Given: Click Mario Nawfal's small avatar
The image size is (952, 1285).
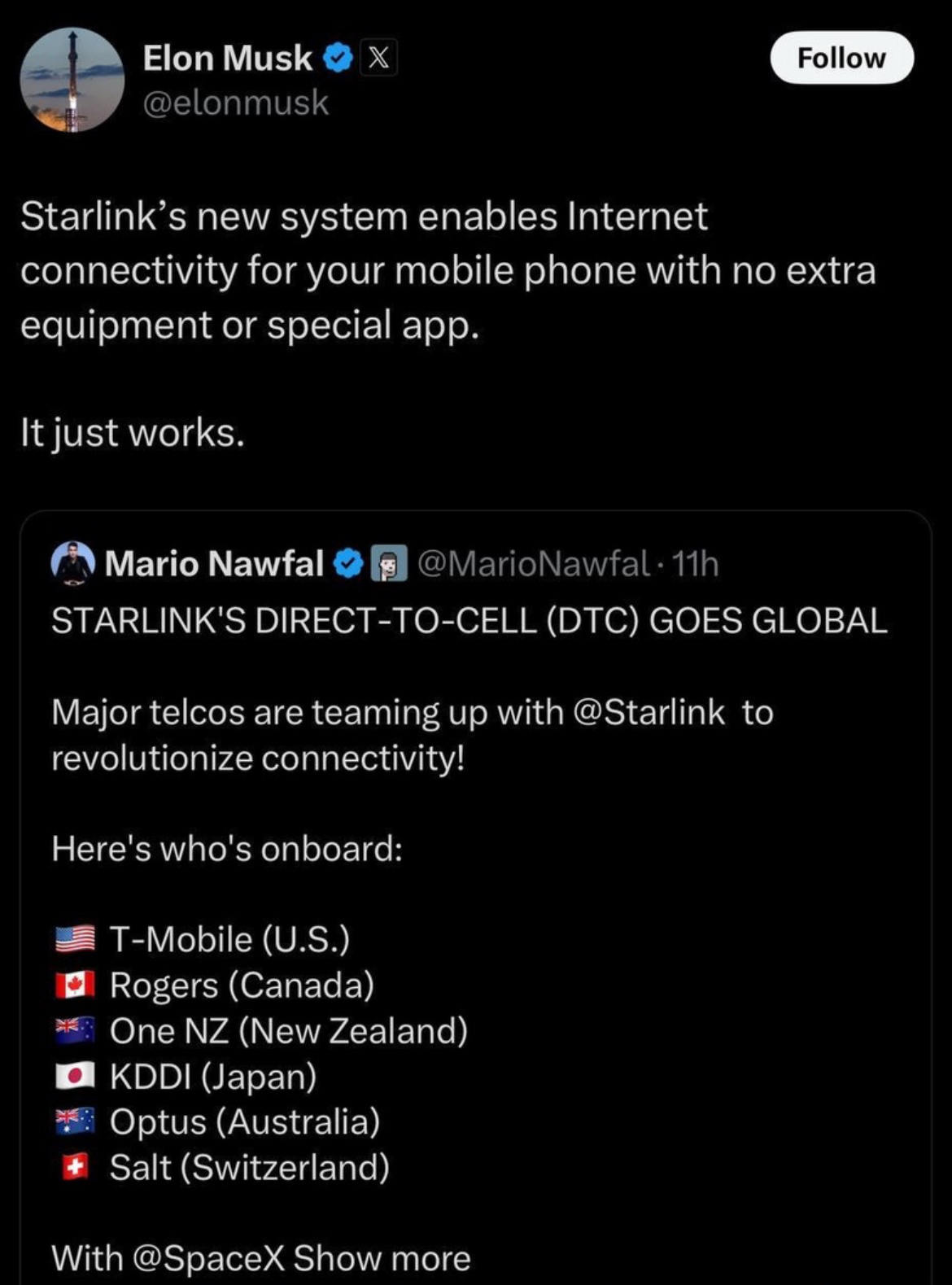Looking at the screenshot, I should 73,563.
